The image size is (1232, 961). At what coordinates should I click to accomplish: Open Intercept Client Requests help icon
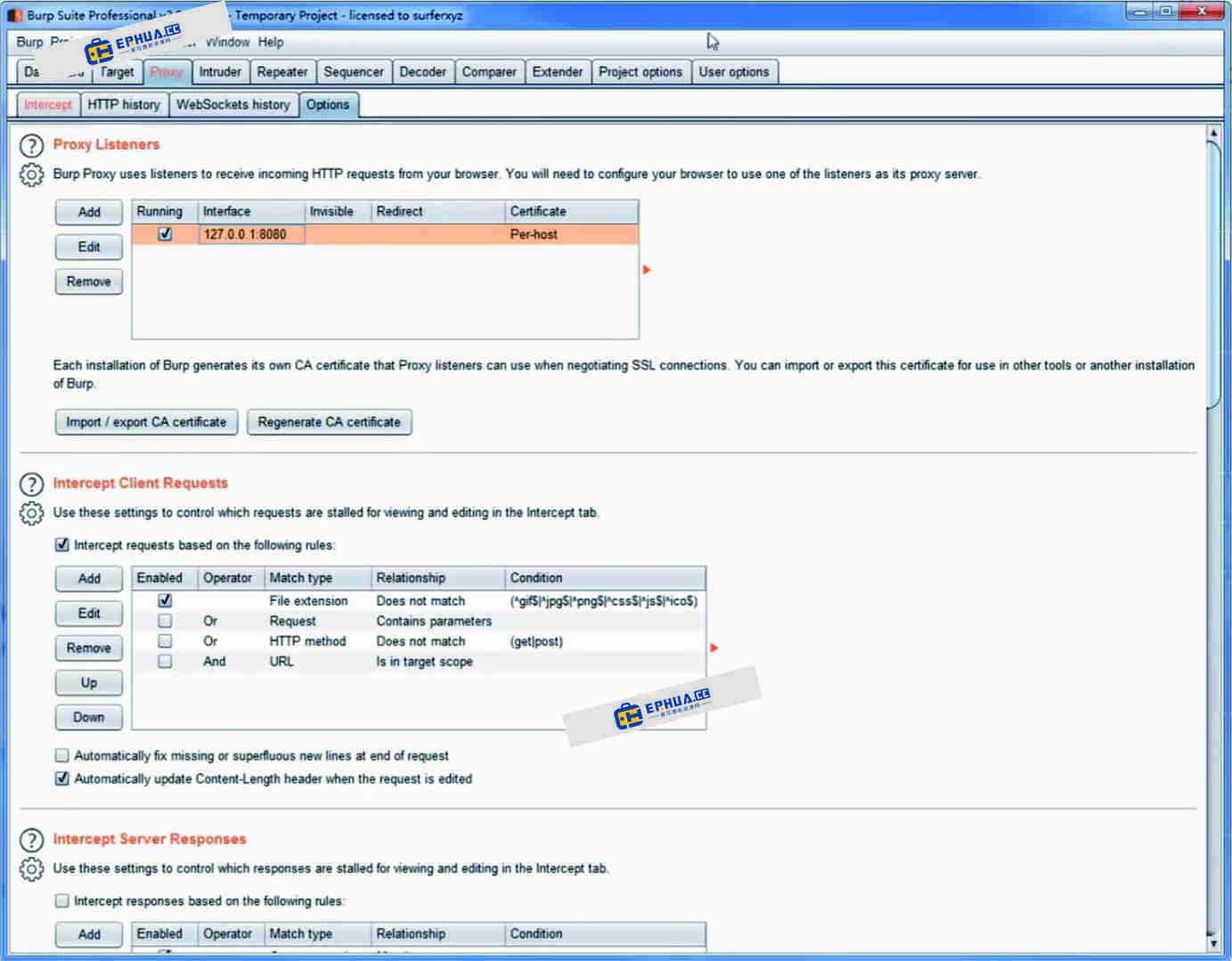click(31, 484)
